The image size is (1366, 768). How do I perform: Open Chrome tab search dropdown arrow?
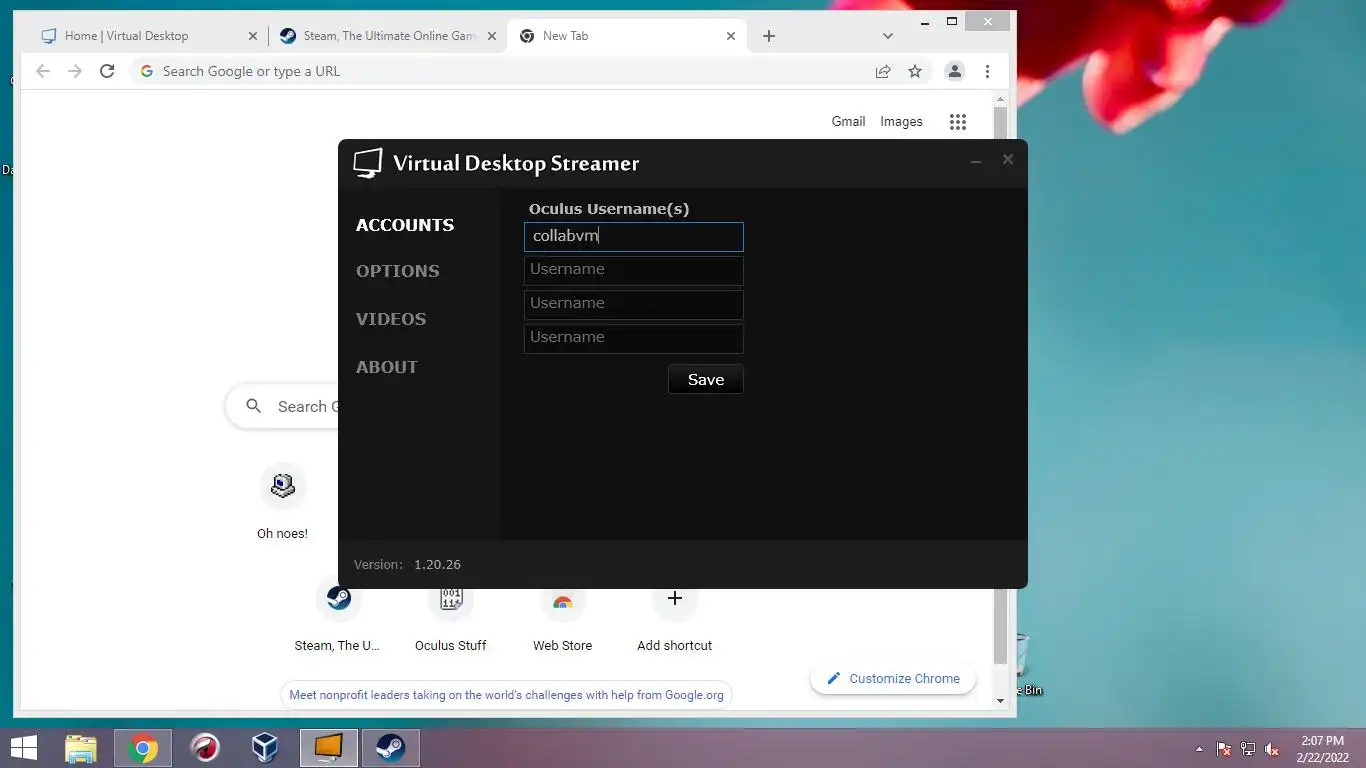click(888, 36)
